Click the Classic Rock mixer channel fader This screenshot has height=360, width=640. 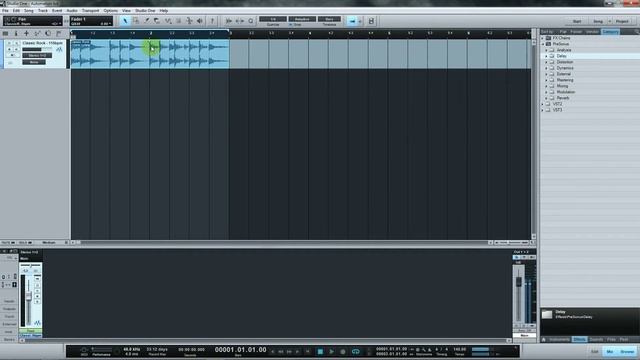[x=29, y=297]
